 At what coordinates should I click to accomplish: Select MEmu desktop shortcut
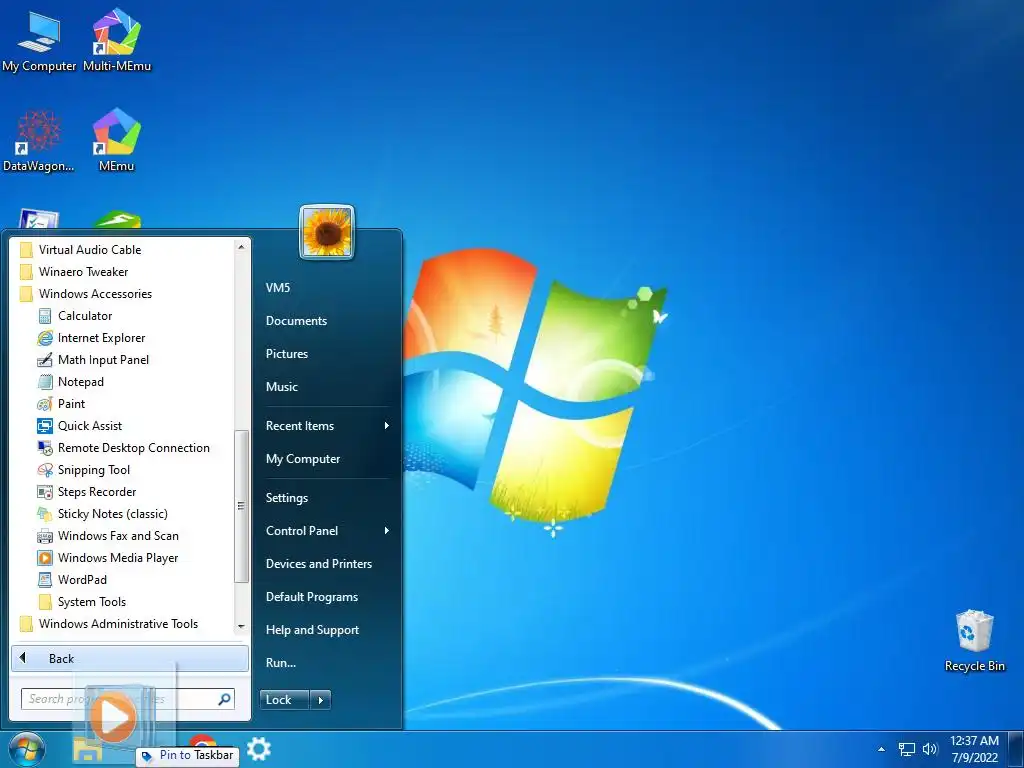pyautogui.click(x=116, y=140)
